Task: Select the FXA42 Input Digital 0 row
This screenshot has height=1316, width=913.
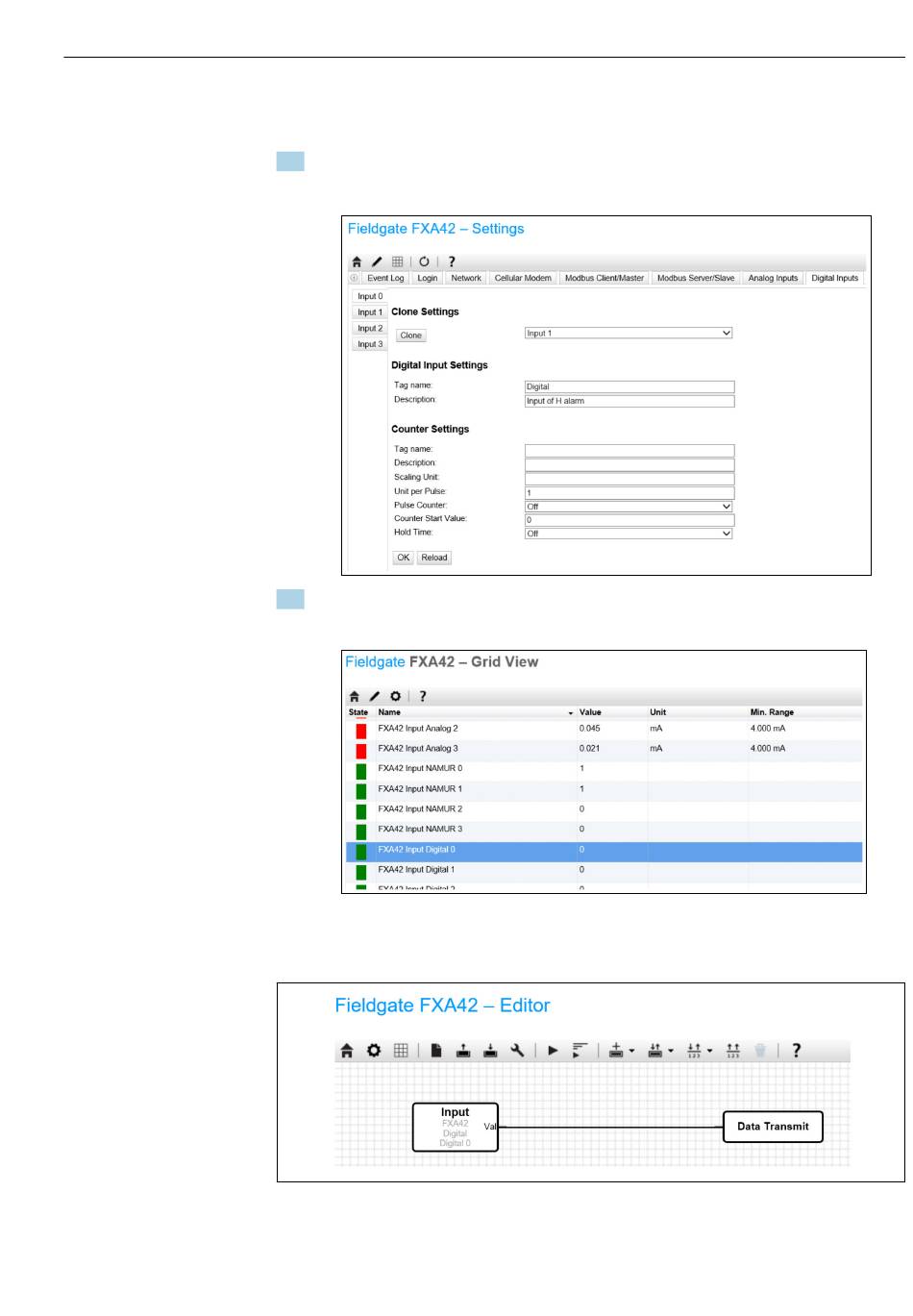Action: 604,851
